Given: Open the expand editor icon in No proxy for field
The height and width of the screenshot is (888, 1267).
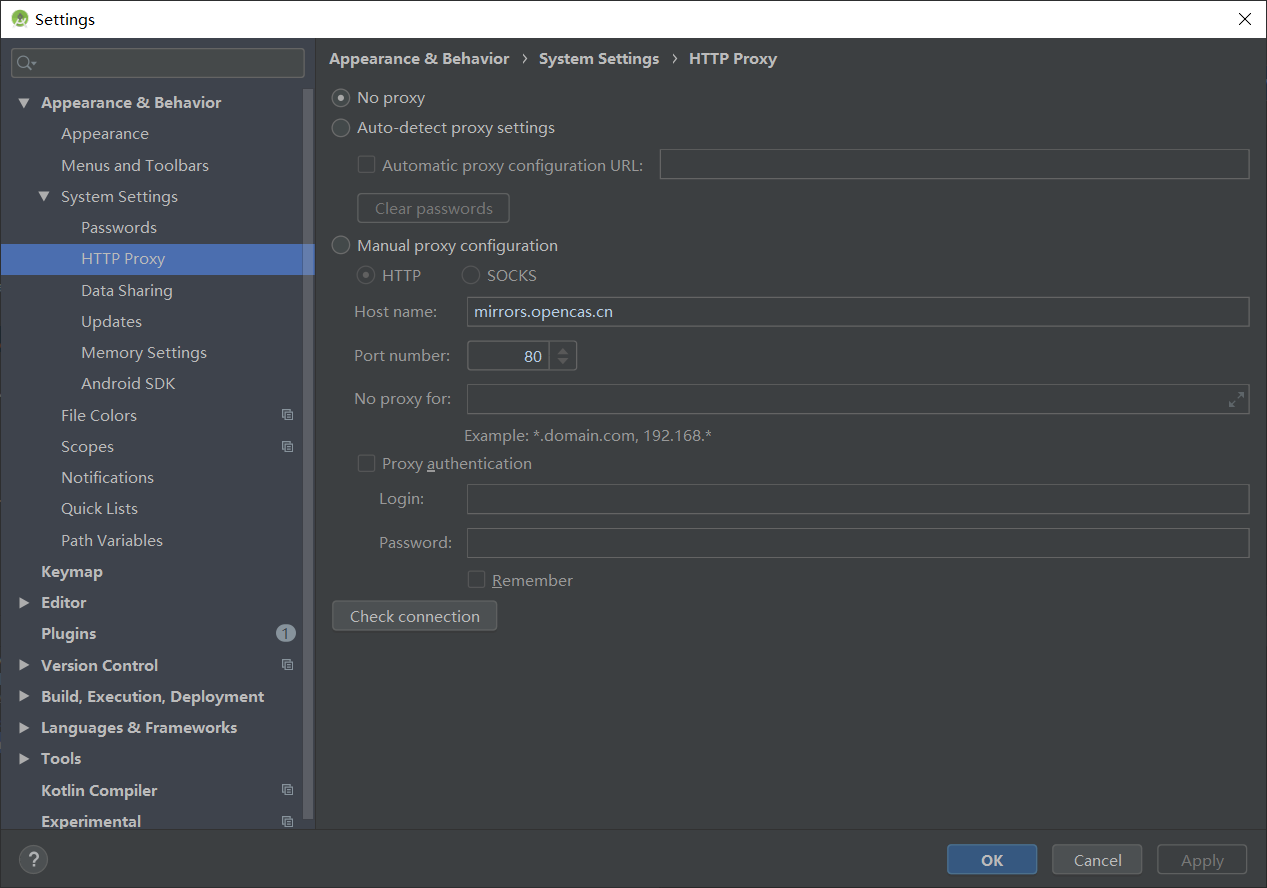Looking at the screenshot, I should 1237,398.
